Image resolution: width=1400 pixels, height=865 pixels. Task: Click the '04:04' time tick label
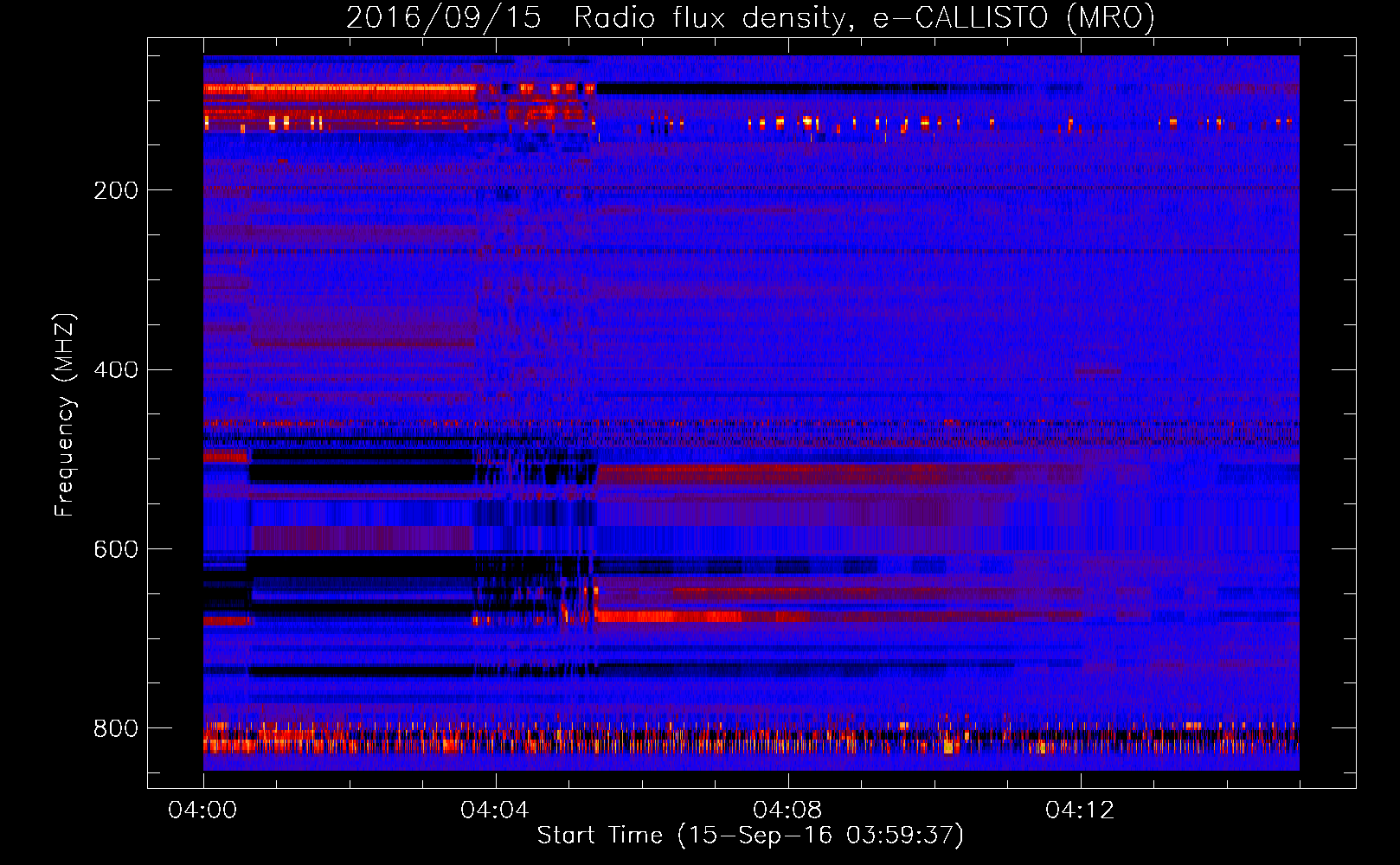pyautogui.click(x=495, y=810)
